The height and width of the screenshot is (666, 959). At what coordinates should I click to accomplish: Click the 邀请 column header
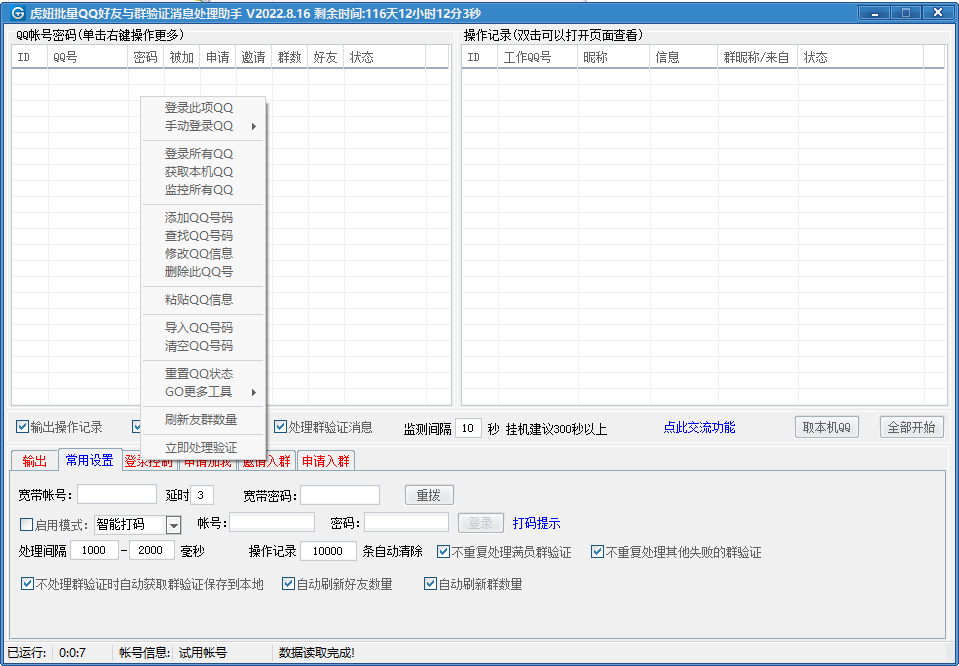click(x=254, y=57)
